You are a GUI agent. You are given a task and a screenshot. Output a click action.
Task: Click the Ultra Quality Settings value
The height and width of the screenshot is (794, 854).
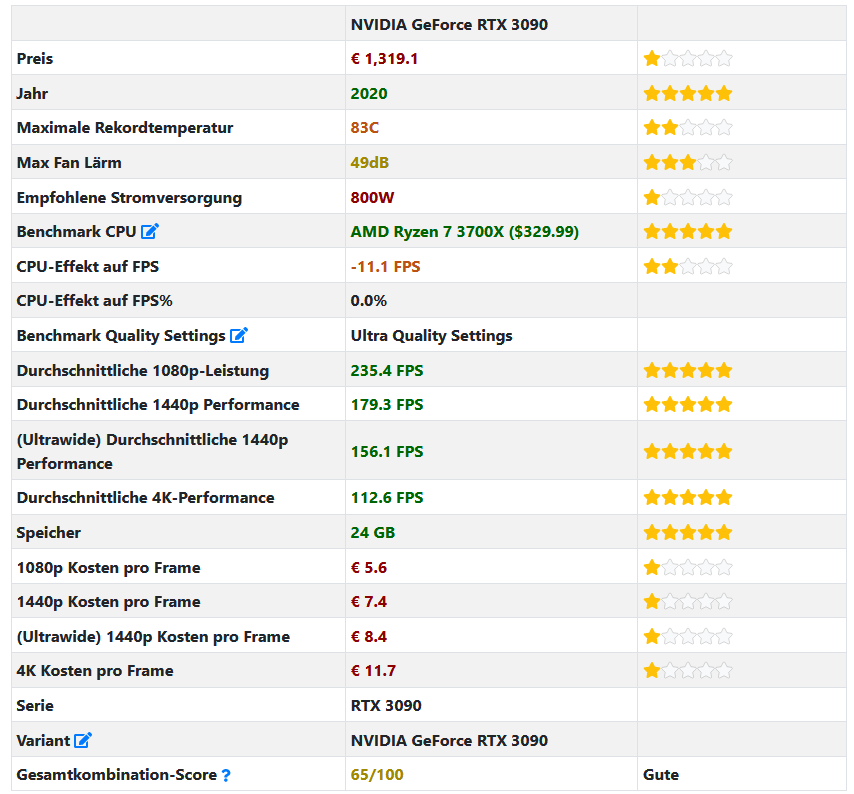431,335
